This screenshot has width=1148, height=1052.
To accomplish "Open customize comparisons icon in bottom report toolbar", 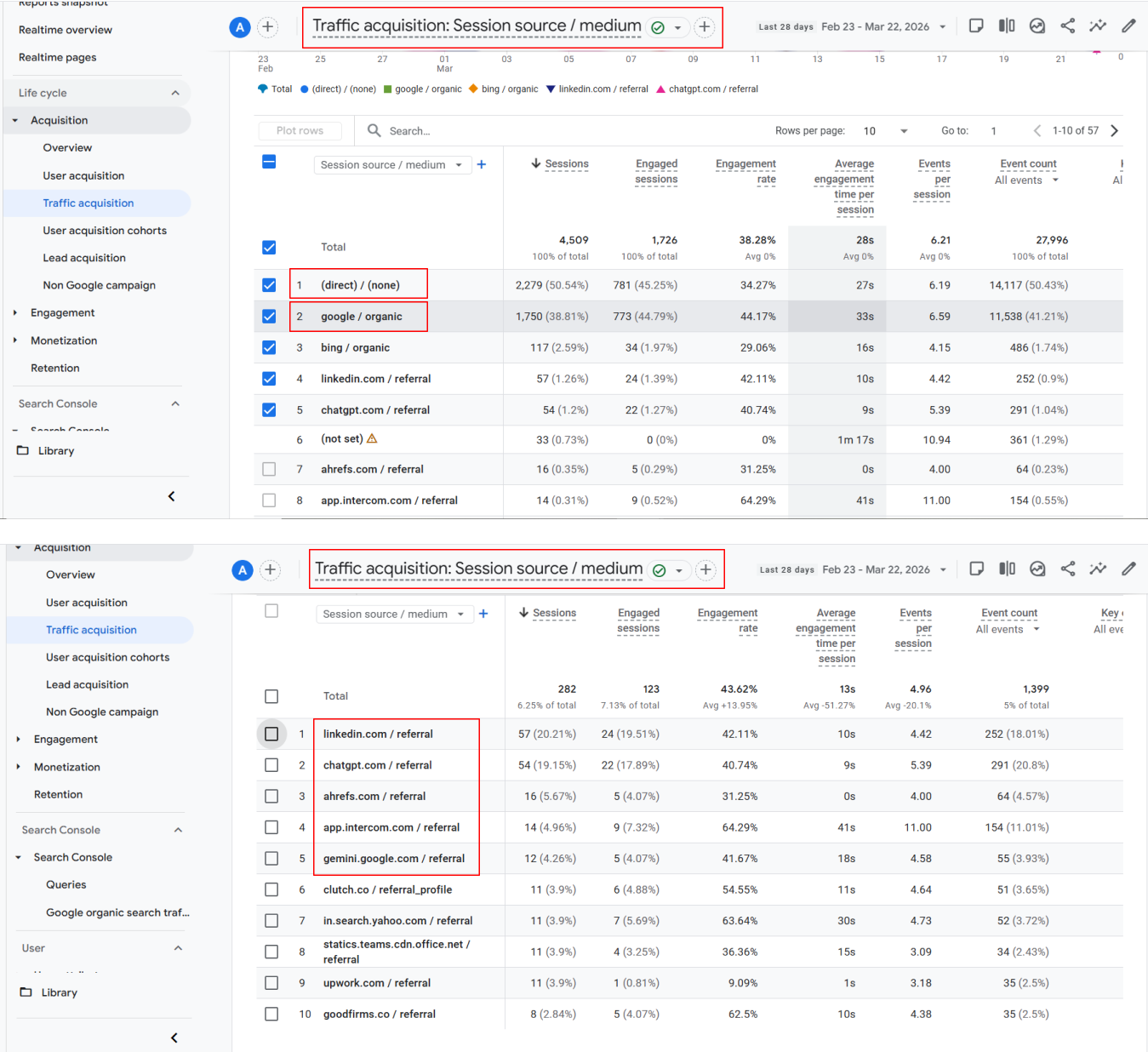I will pos(977,569).
